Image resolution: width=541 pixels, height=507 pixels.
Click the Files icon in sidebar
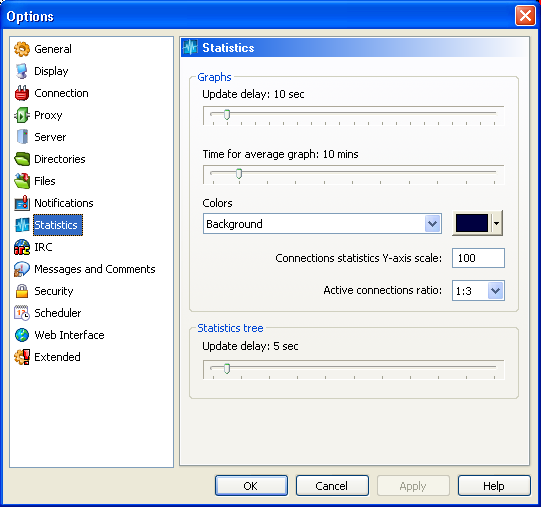click(x=22, y=181)
